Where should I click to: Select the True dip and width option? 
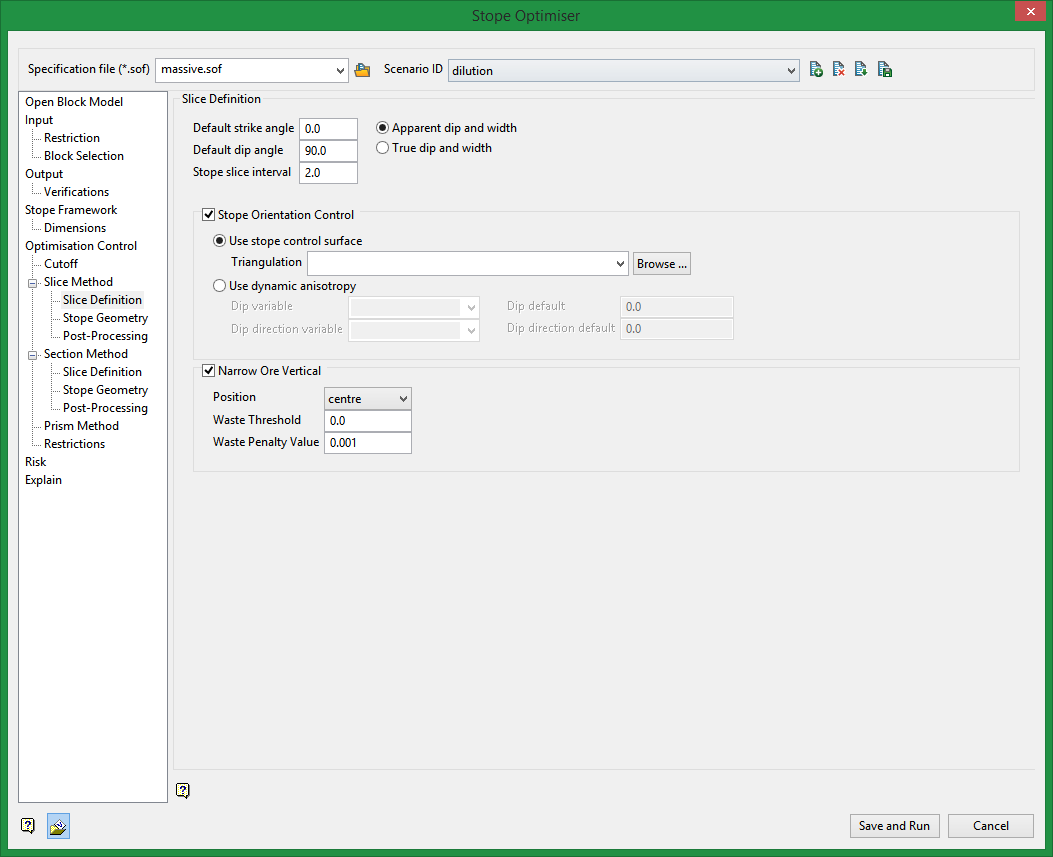(x=382, y=148)
